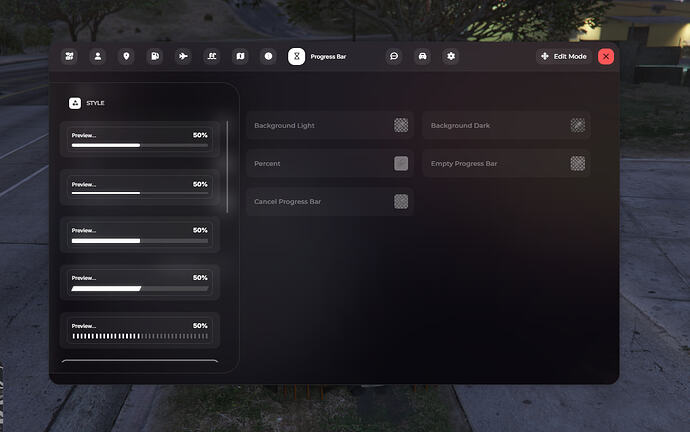Click the style list scrollbar
Image resolution: width=690 pixels, height=432 pixels.
[228, 167]
